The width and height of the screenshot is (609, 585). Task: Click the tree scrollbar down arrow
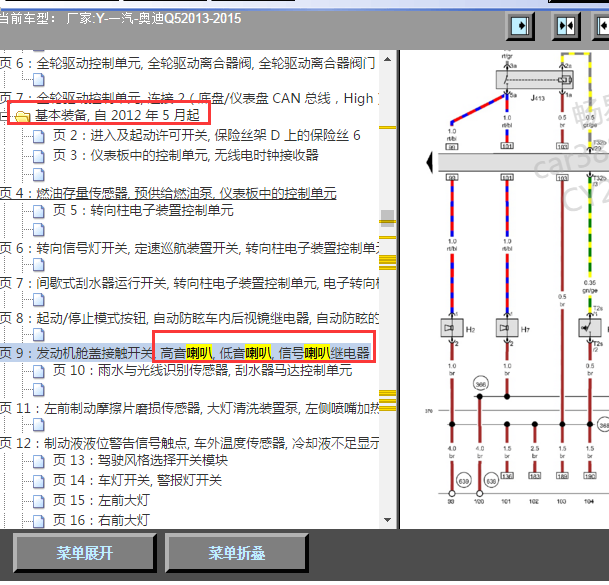point(387,520)
